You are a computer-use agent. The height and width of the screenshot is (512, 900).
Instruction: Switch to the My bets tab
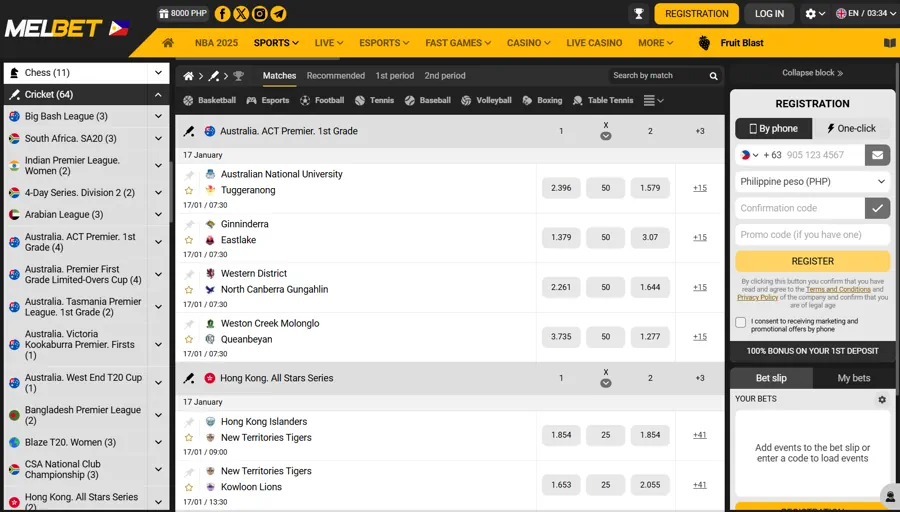pyautogui.click(x=854, y=378)
